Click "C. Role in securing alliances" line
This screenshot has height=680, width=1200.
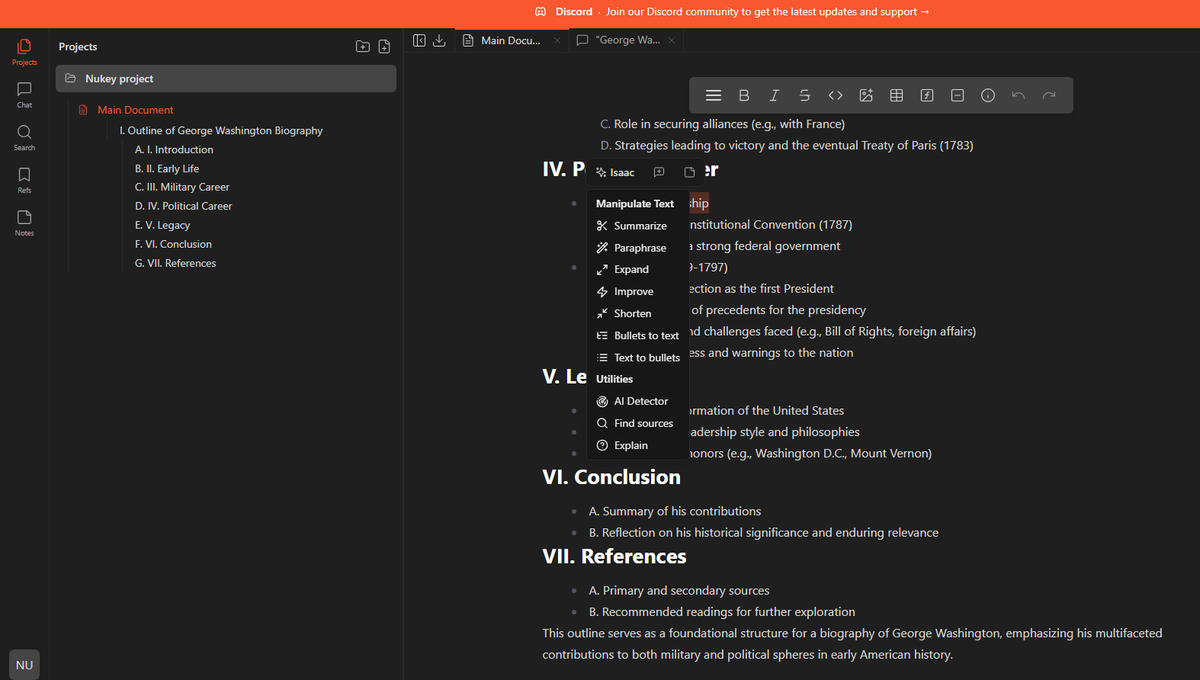click(722, 124)
